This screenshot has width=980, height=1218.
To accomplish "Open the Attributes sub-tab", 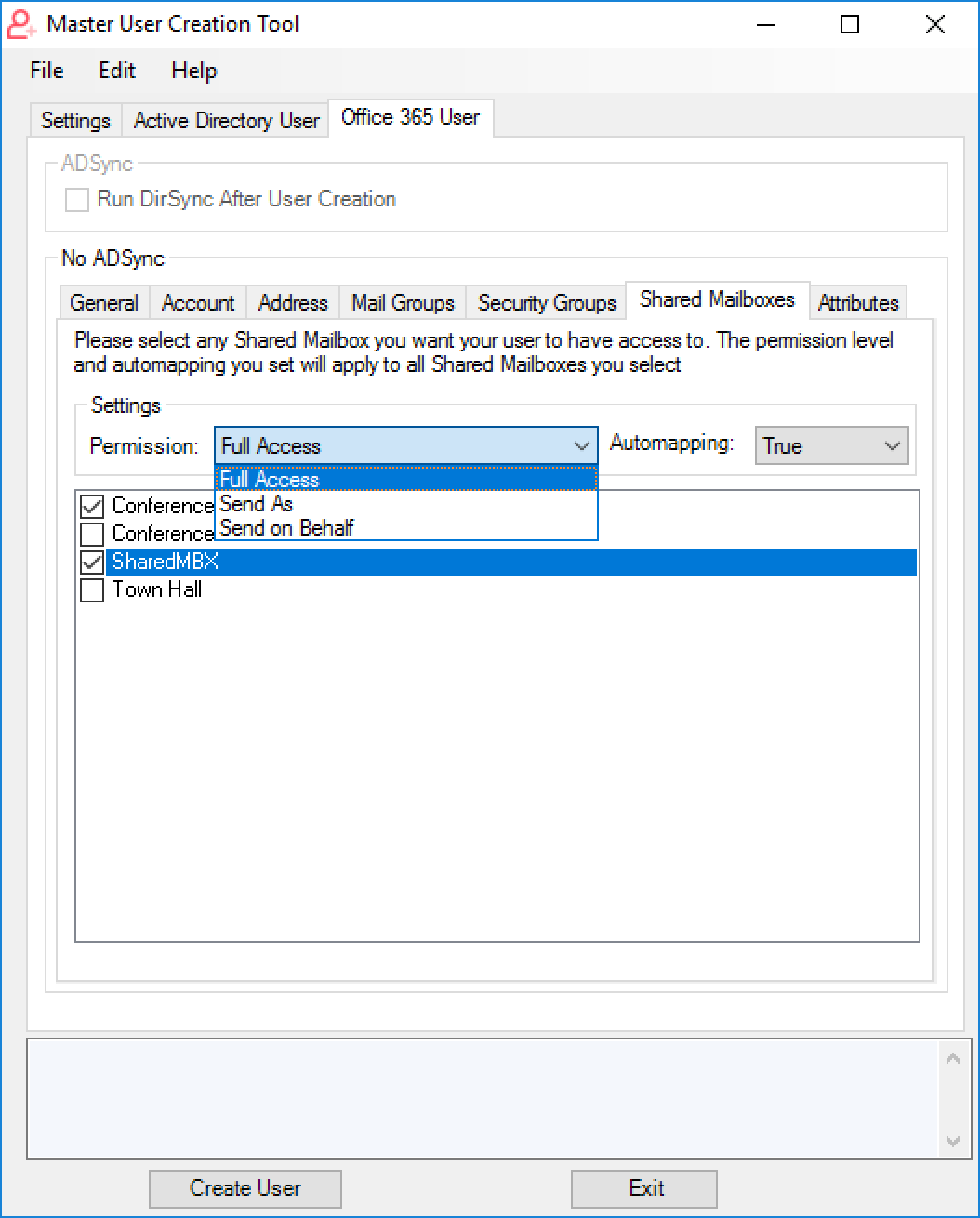I will [x=858, y=303].
